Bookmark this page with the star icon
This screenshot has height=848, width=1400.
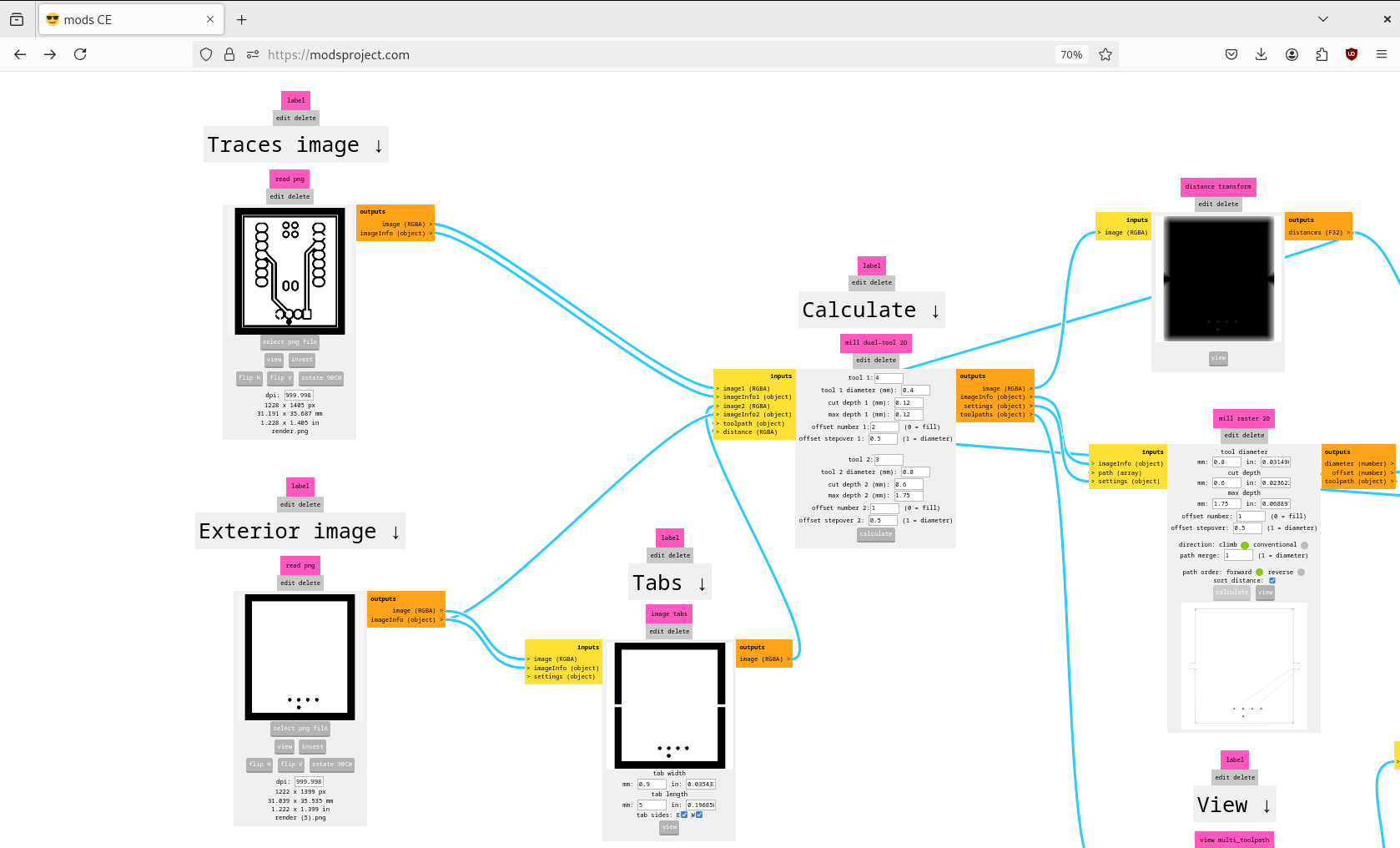tap(1105, 54)
